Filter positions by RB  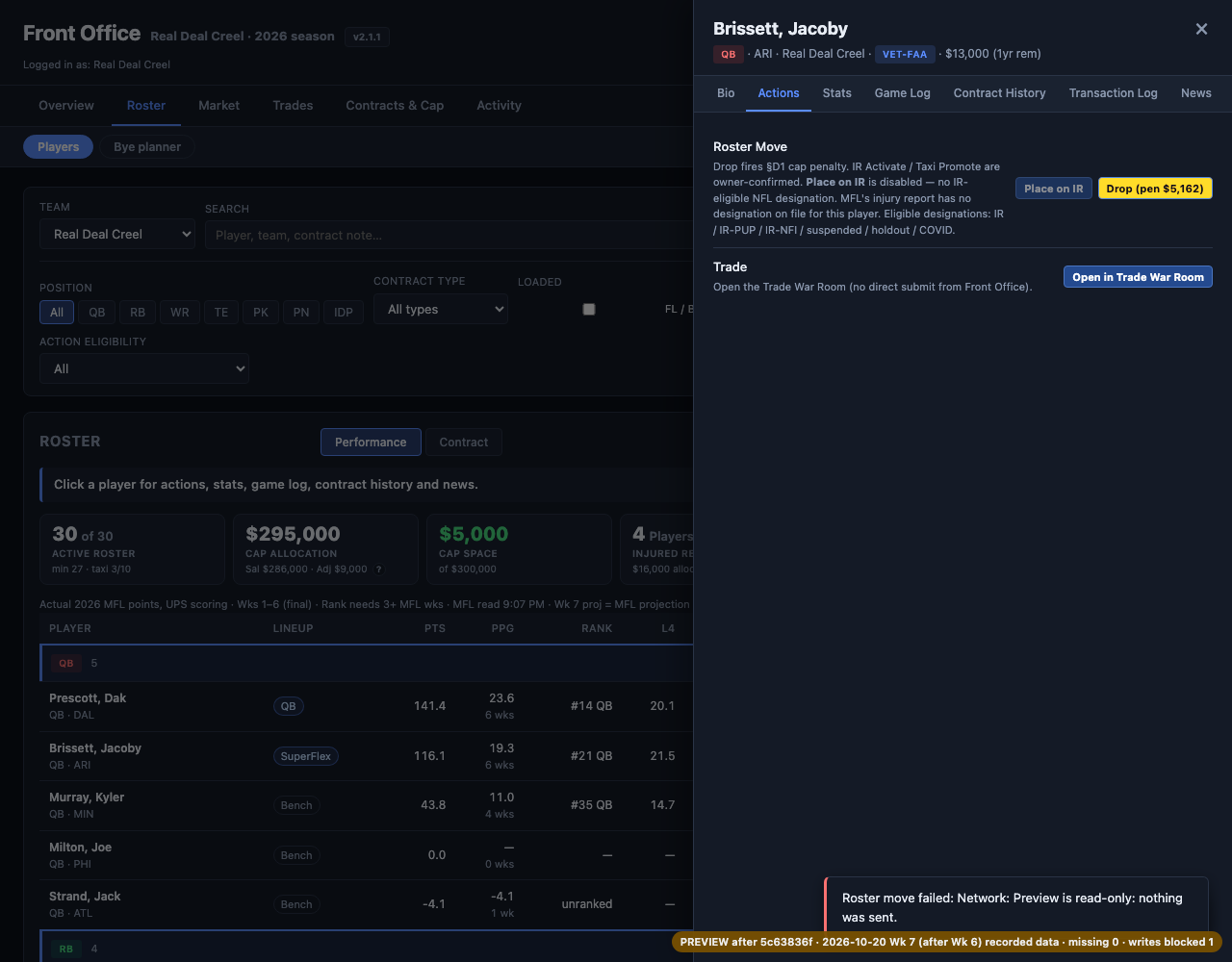pyautogui.click(x=138, y=313)
